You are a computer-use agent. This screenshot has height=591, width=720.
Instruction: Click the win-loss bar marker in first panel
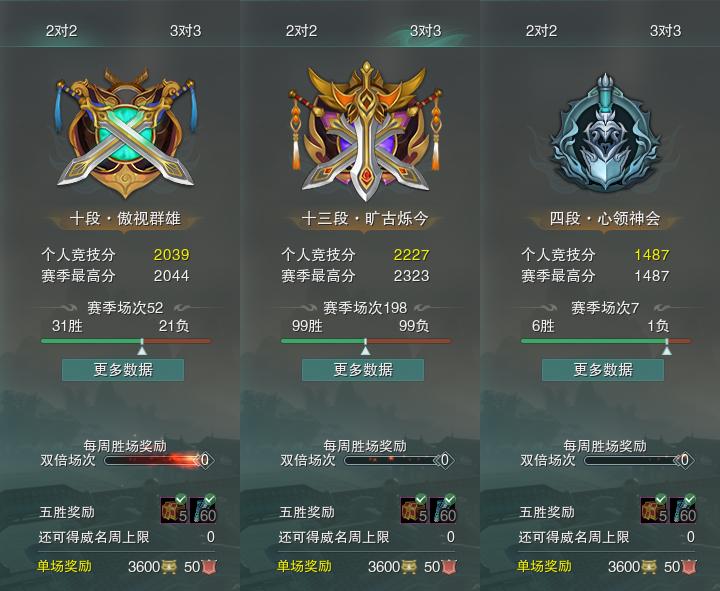pyautogui.click(x=142, y=347)
